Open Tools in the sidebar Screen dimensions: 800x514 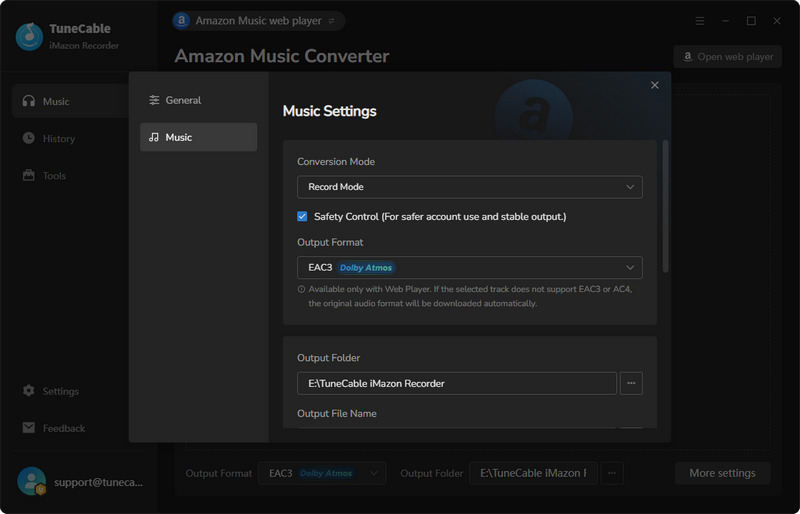tap(44, 176)
